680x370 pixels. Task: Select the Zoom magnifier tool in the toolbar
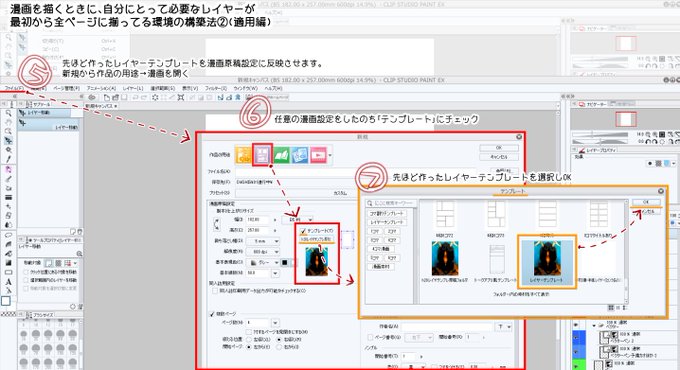click(x=8, y=113)
